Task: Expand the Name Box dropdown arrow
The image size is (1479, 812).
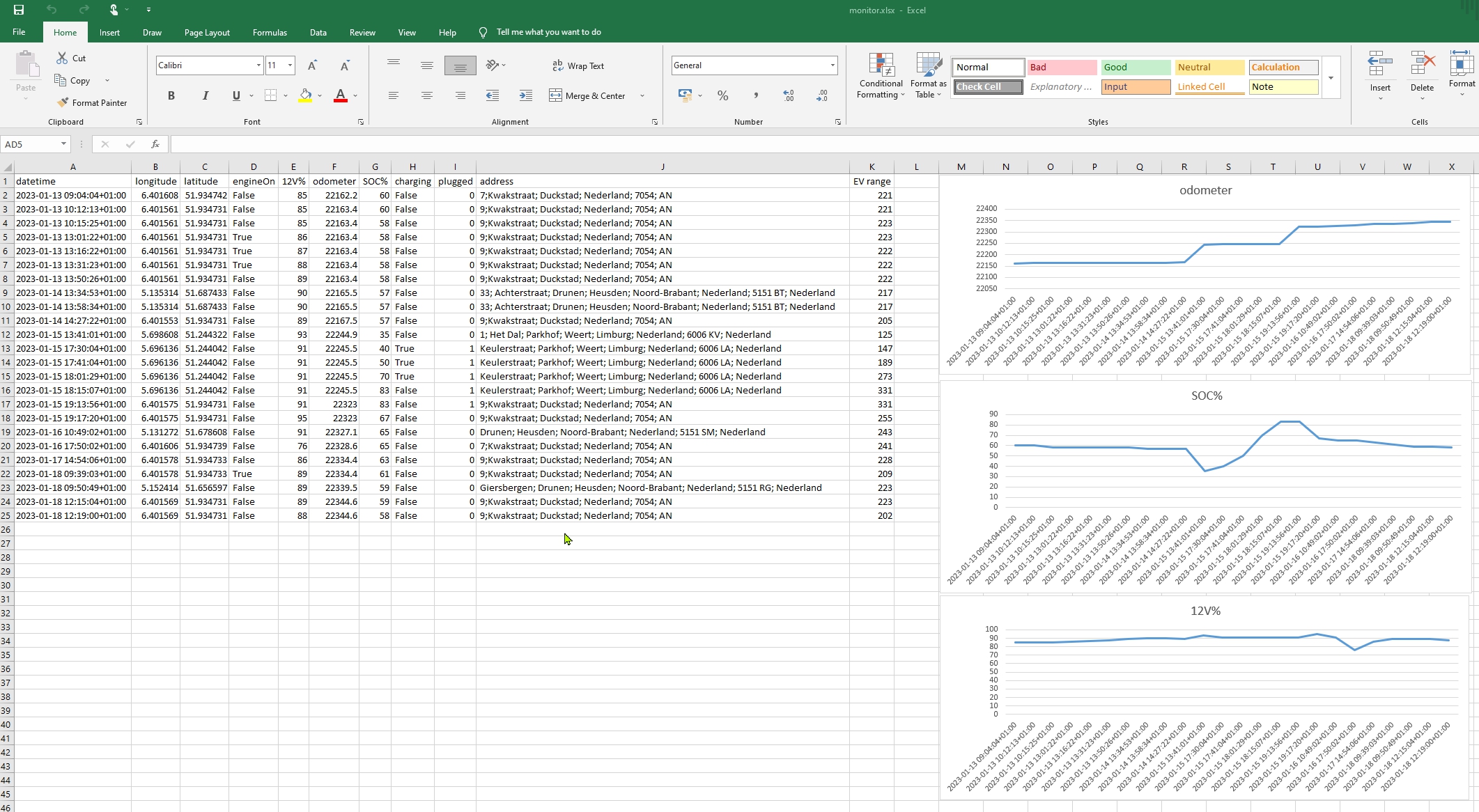Action: (x=63, y=144)
